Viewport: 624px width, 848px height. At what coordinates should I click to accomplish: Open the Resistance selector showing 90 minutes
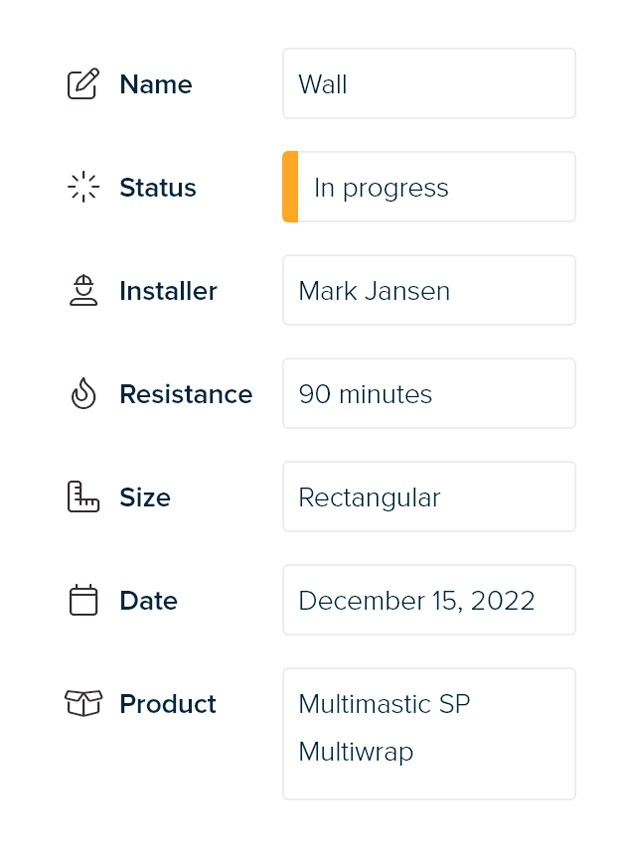coord(429,393)
